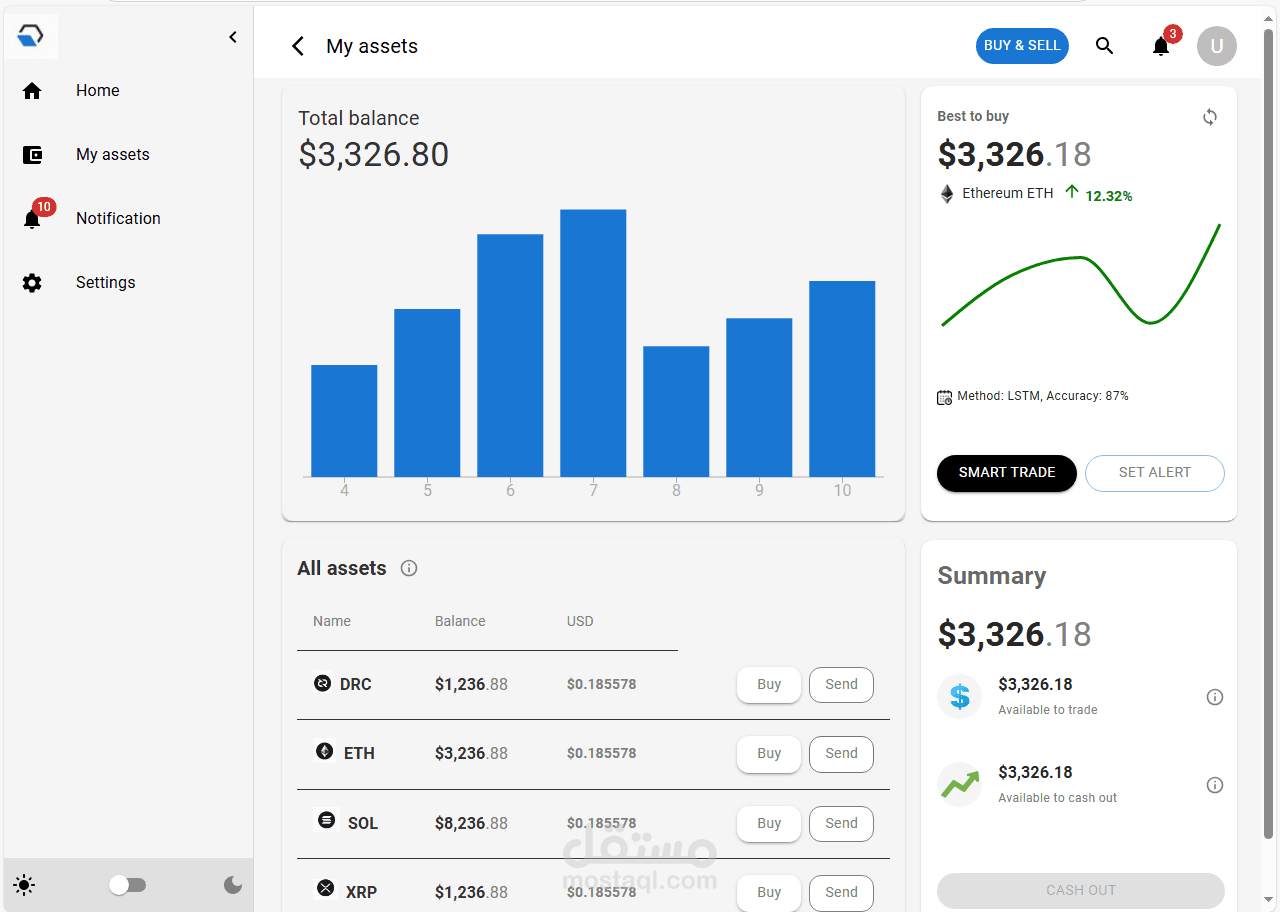Click the bar for day 4
The height and width of the screenshot is (912, 1280).
[x=344, y=421]
